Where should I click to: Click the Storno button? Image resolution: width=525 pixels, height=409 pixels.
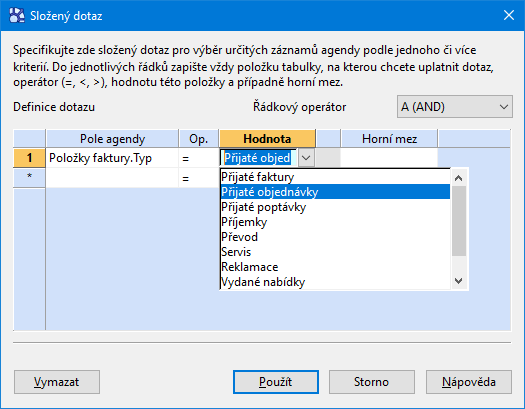click(372, 382)
